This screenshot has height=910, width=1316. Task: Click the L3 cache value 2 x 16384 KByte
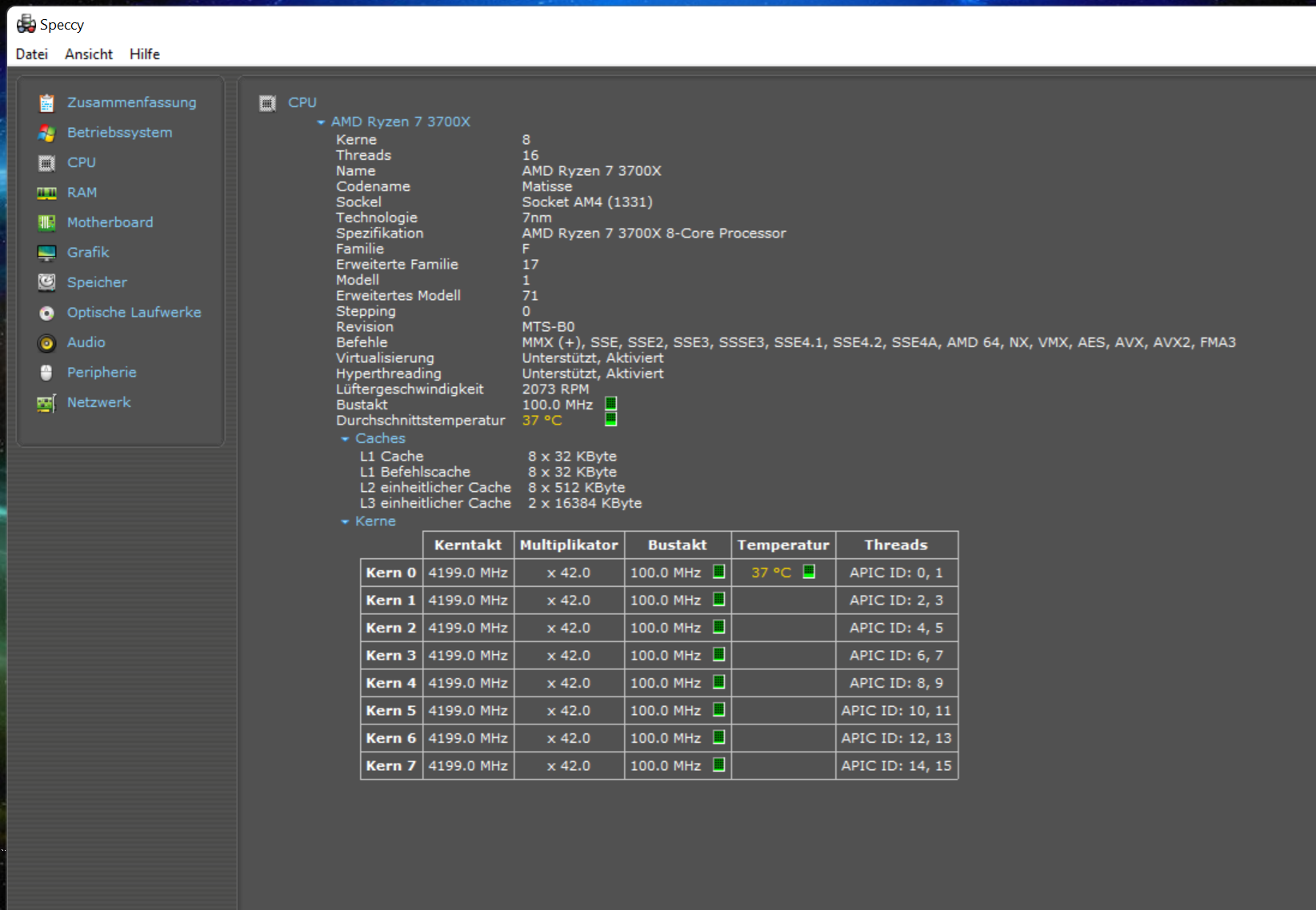tap(585, 503)
